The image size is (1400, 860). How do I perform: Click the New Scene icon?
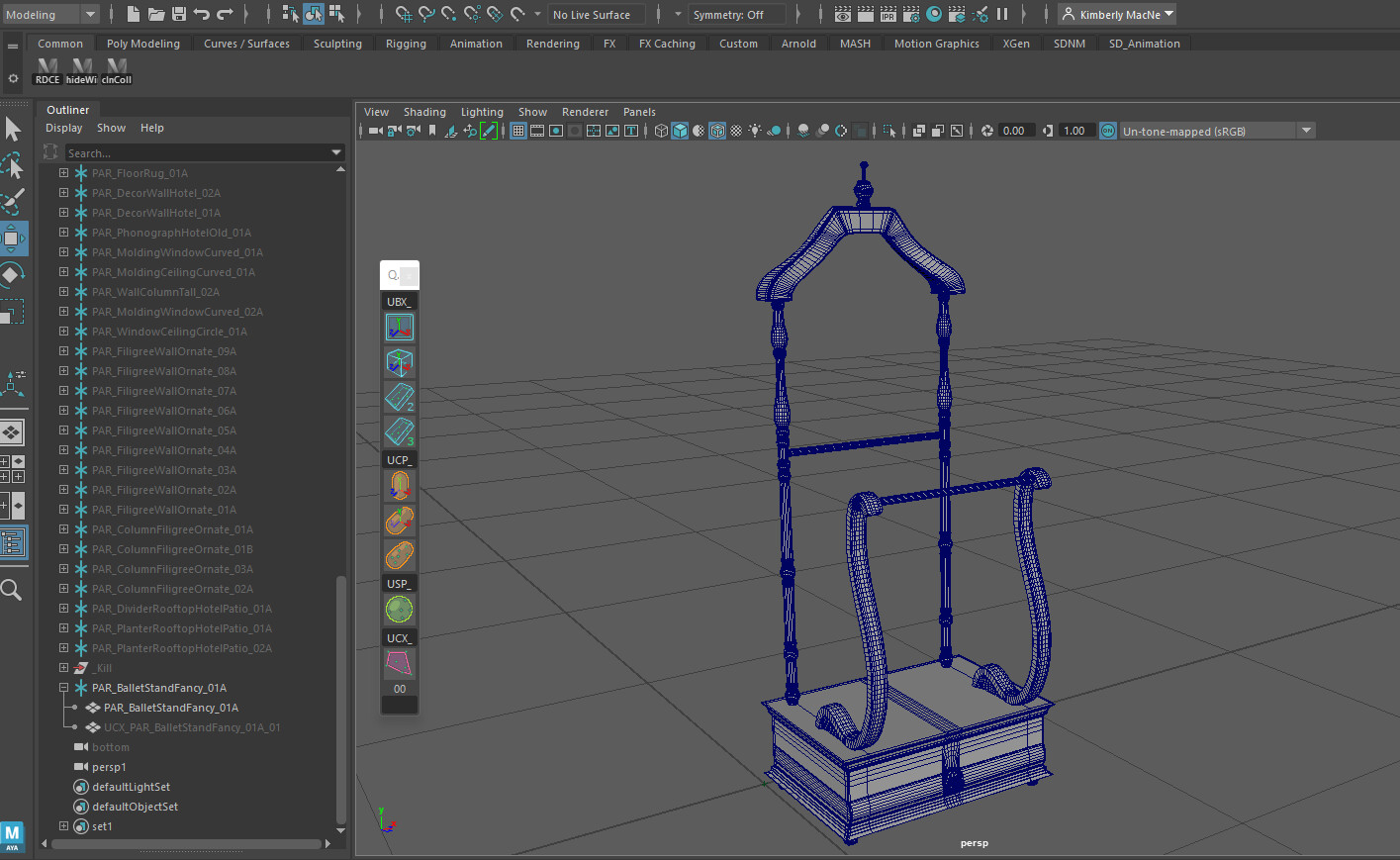coord(134,14)
